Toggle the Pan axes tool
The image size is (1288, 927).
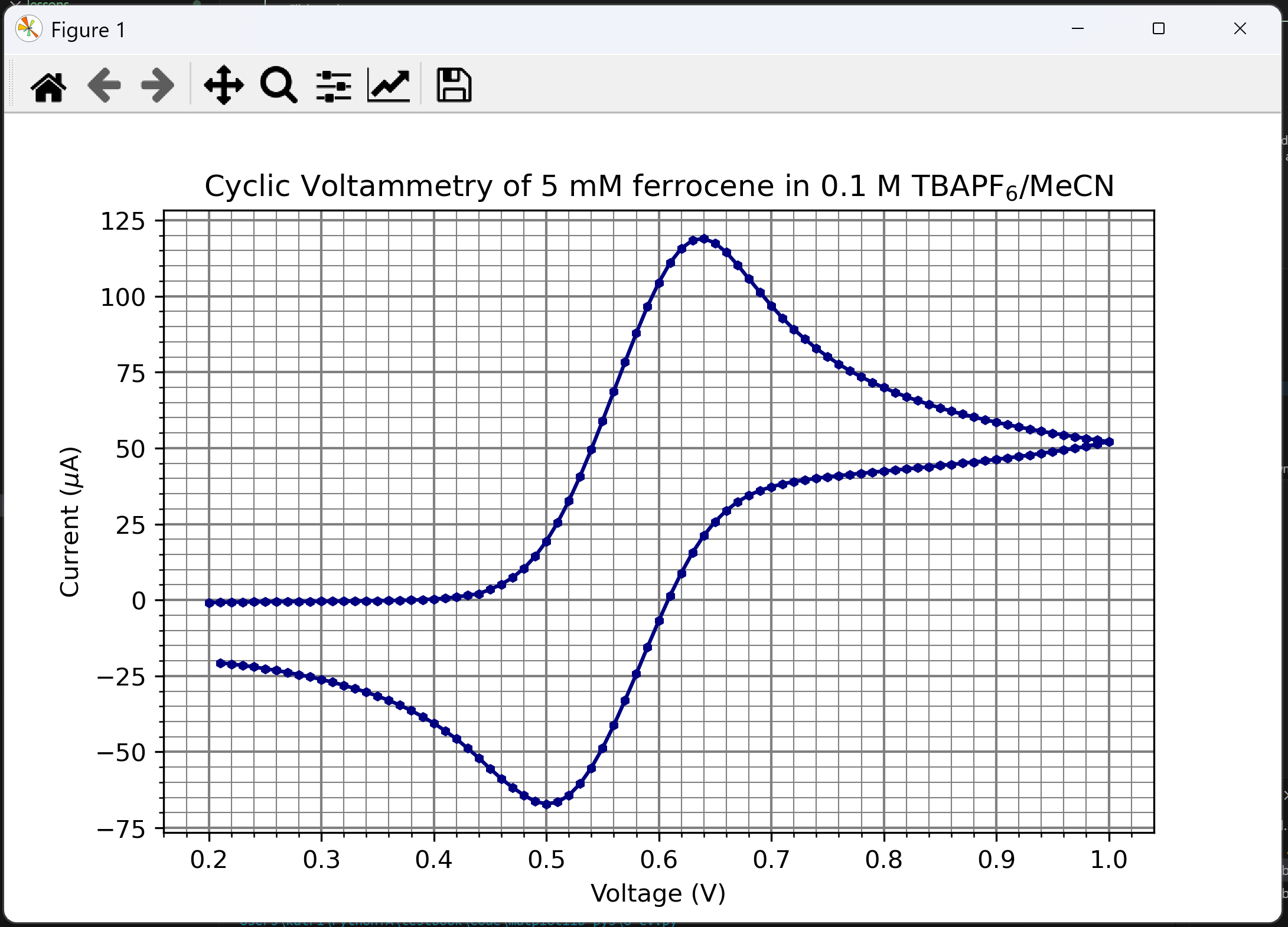224,86
